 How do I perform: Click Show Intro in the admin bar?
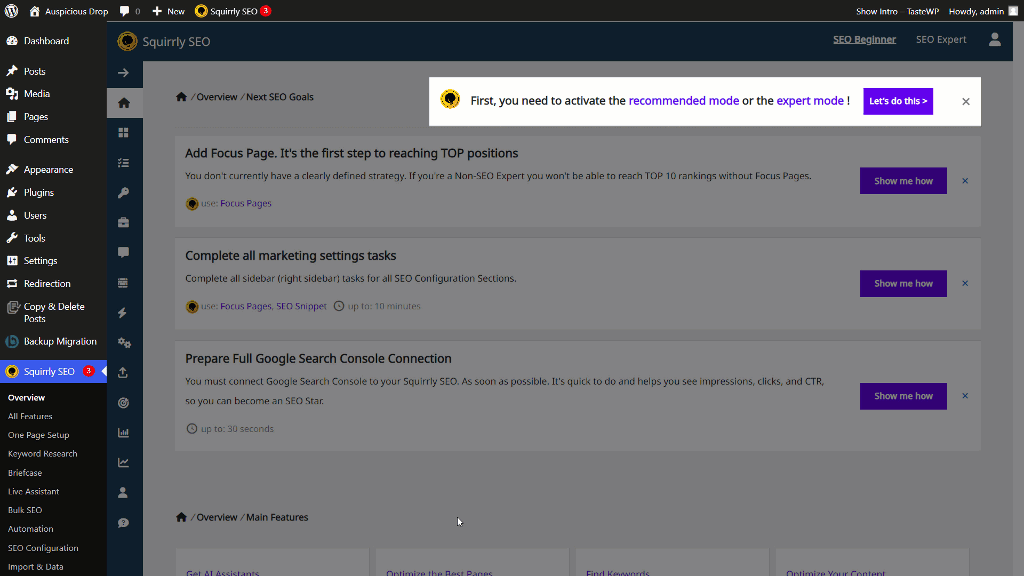(876, 11)
